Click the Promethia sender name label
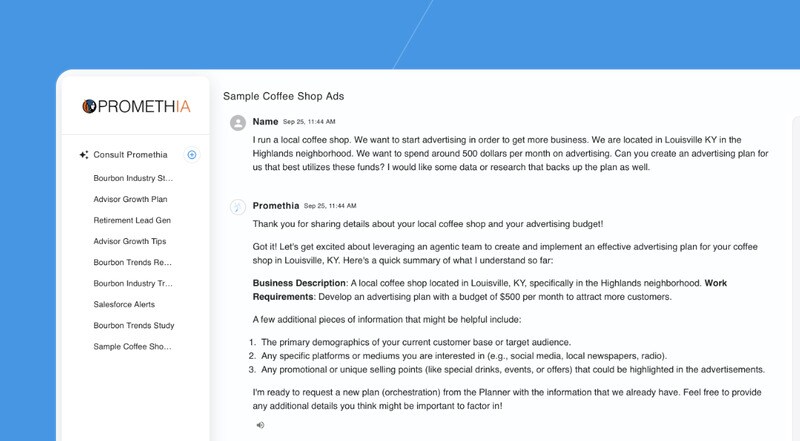The height and width of the screenshot is (441, 800). 276,206
